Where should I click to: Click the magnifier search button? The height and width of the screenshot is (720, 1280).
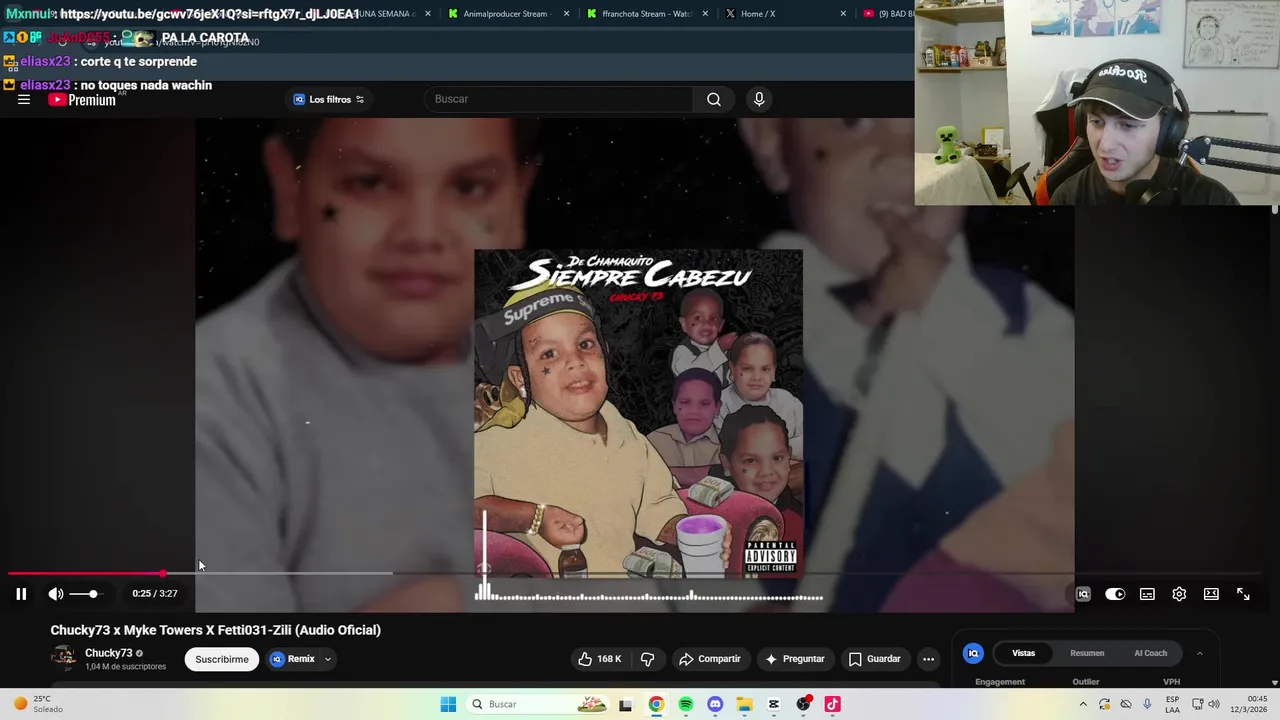[714, 99]
